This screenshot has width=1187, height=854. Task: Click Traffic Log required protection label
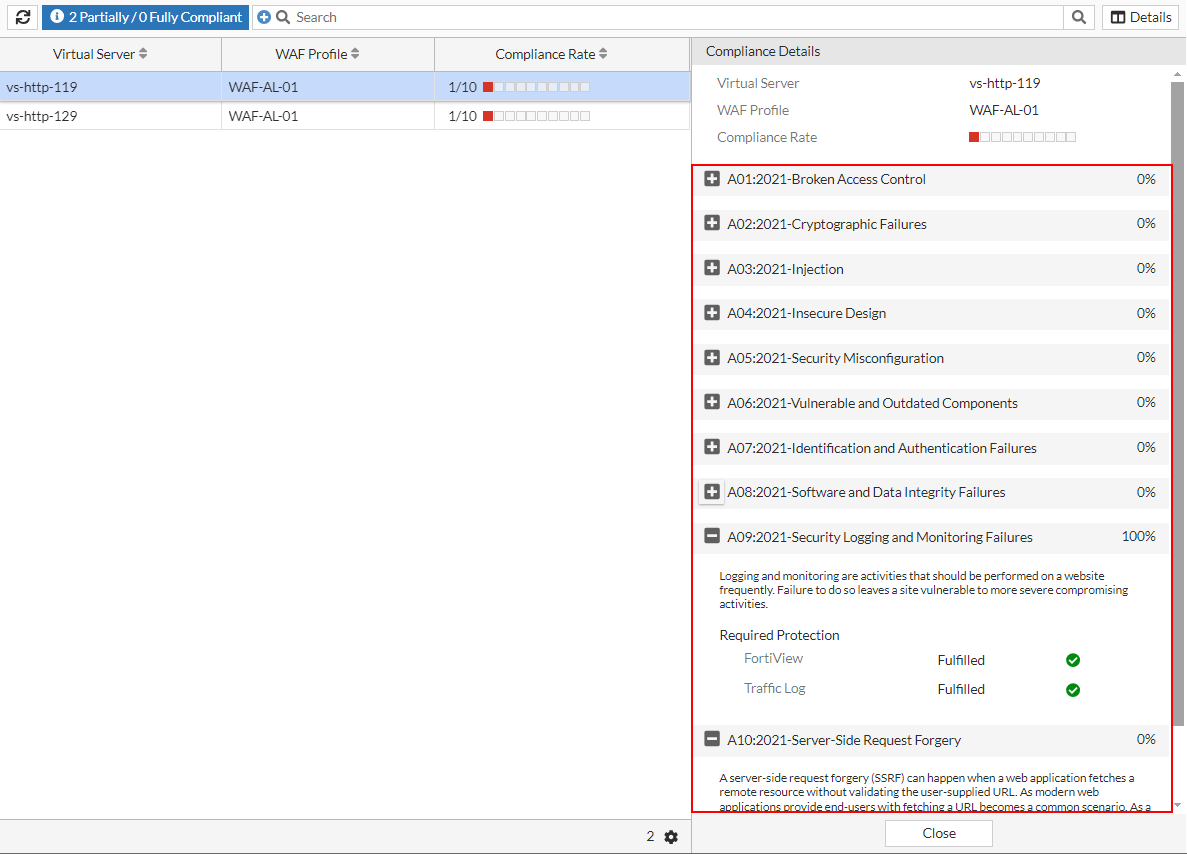pos(774,688)
